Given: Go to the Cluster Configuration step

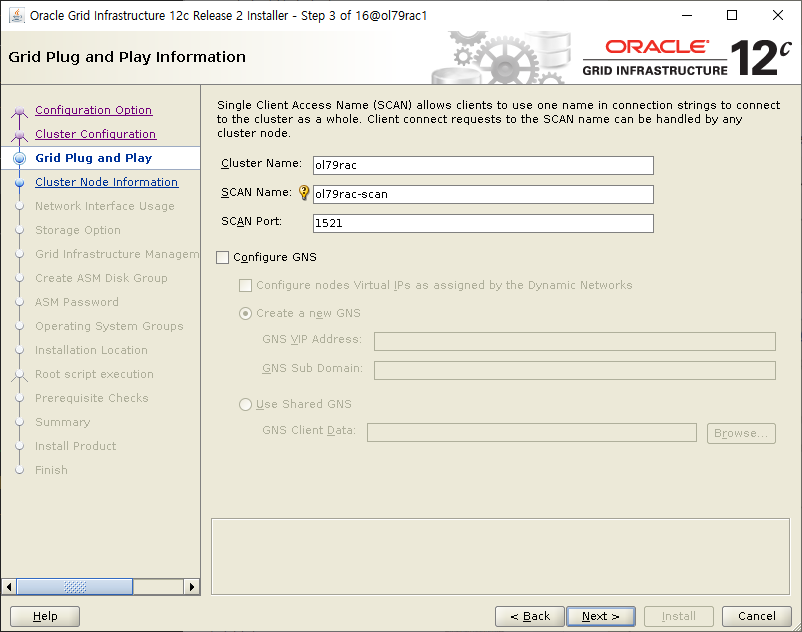Looking at the screenshot, I should coord(96,134).
